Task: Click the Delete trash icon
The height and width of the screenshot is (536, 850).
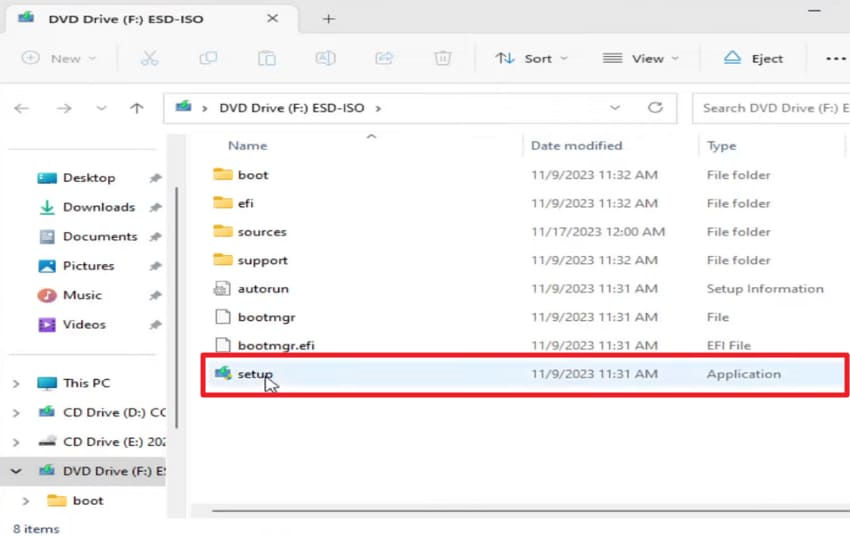Action: [442, 58]
